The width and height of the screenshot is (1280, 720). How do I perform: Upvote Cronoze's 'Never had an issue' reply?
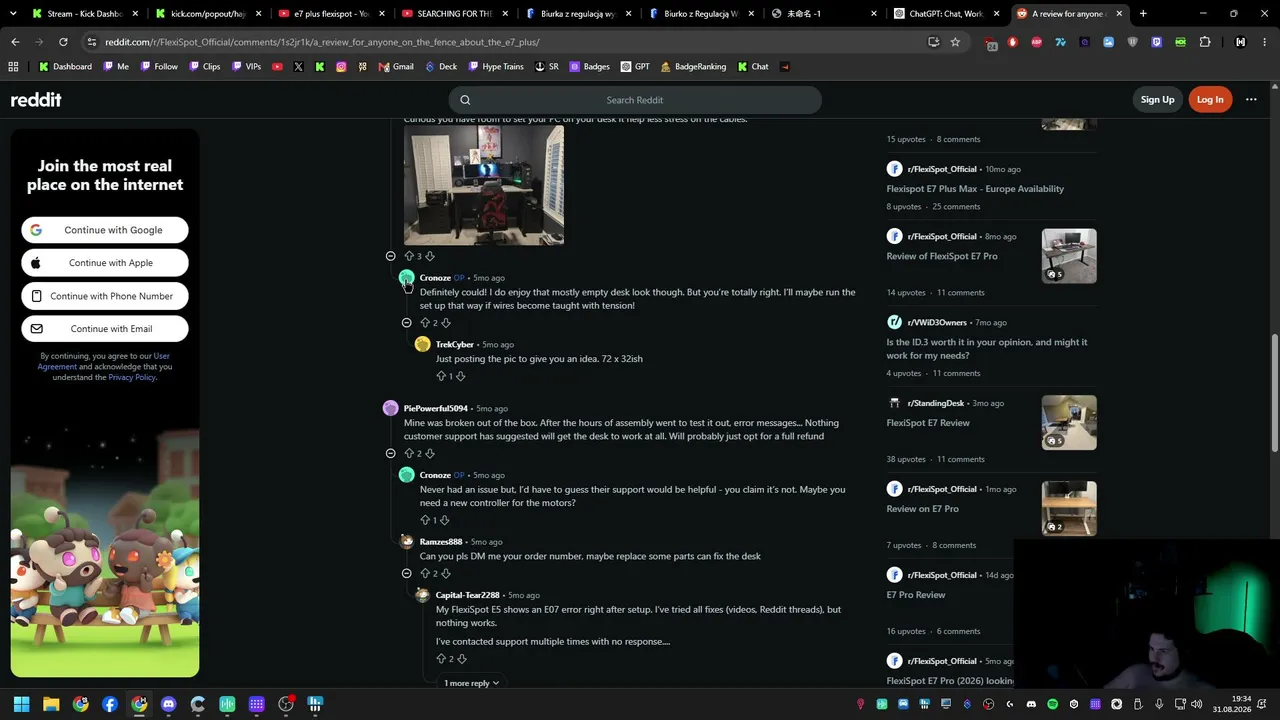pos(425,520)
